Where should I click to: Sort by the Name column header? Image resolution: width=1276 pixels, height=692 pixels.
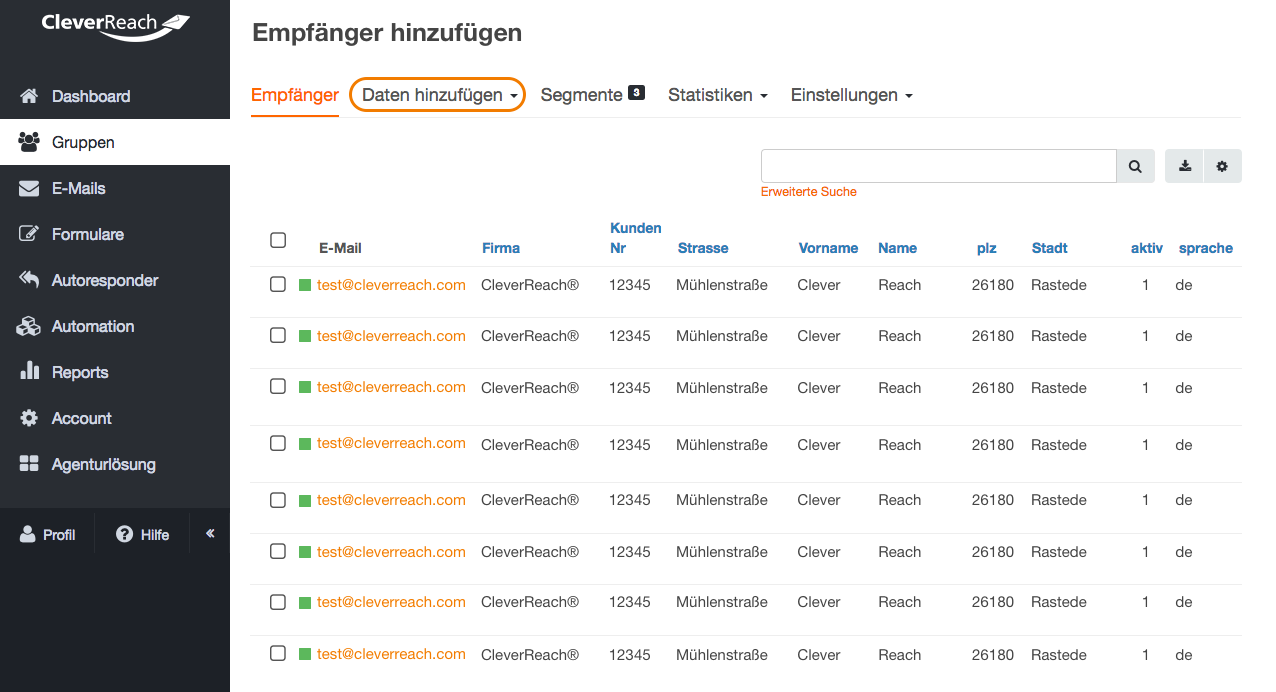(897, 248)
